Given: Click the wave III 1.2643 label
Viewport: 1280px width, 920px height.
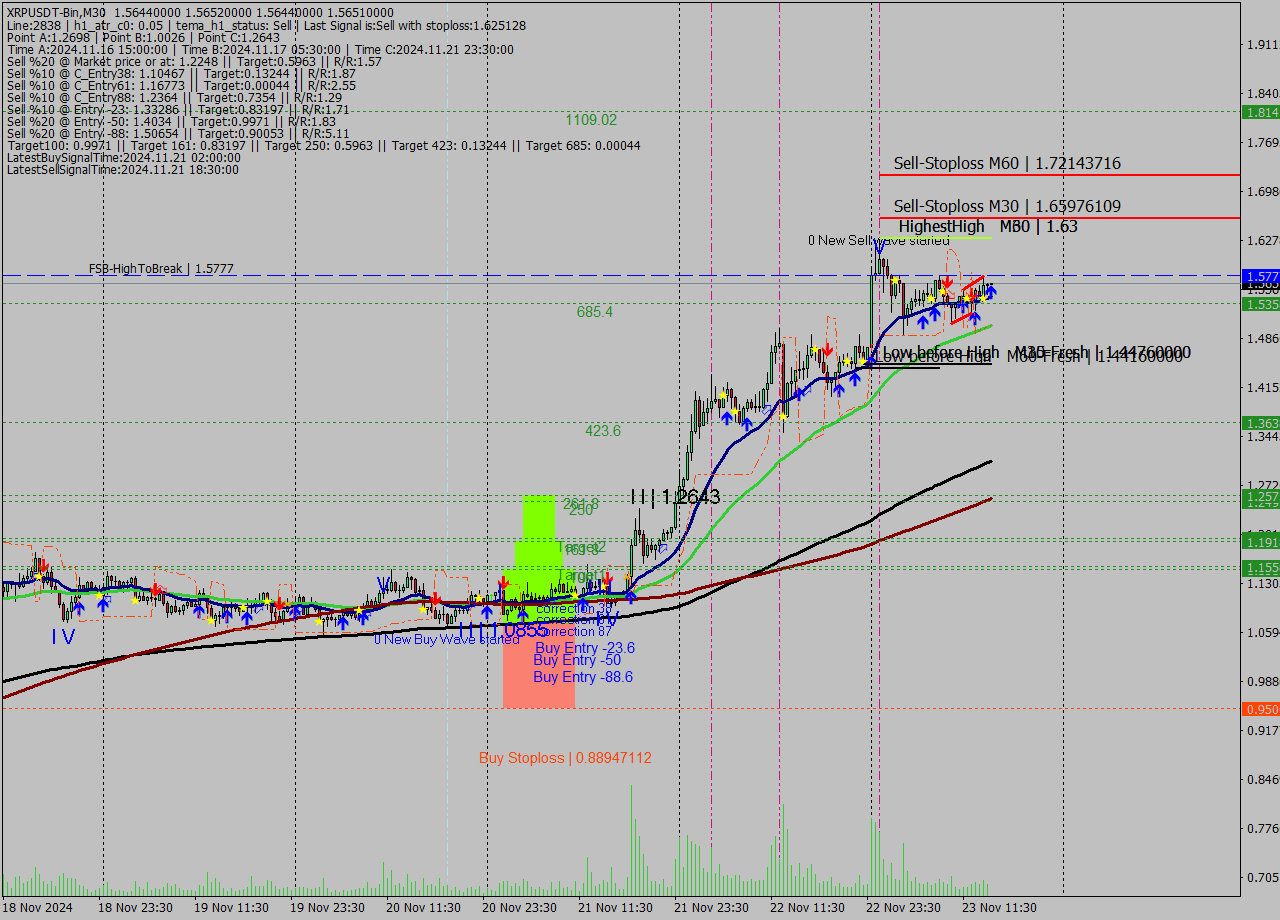Looking at the screenshot, I should pos(675,497).
